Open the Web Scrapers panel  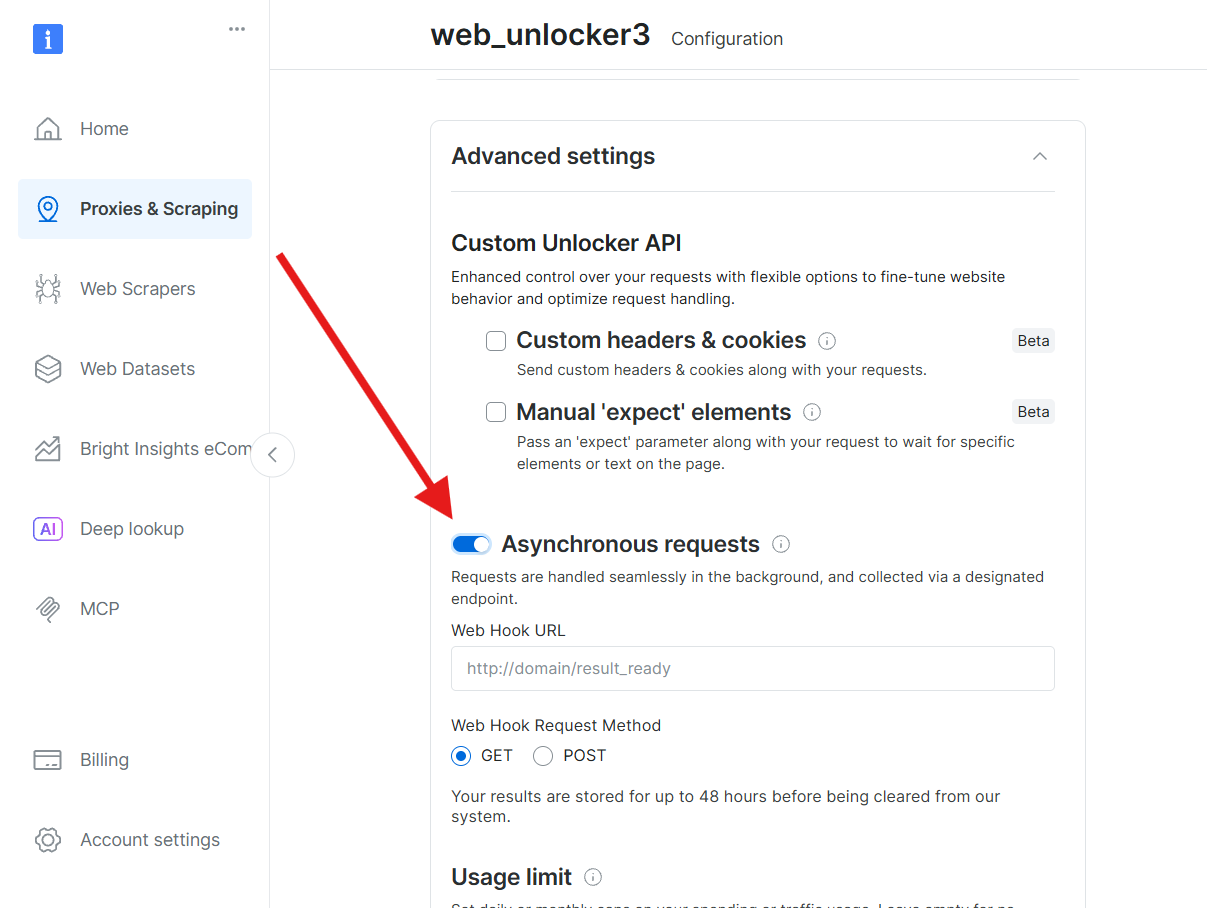[x=137, y=288]
